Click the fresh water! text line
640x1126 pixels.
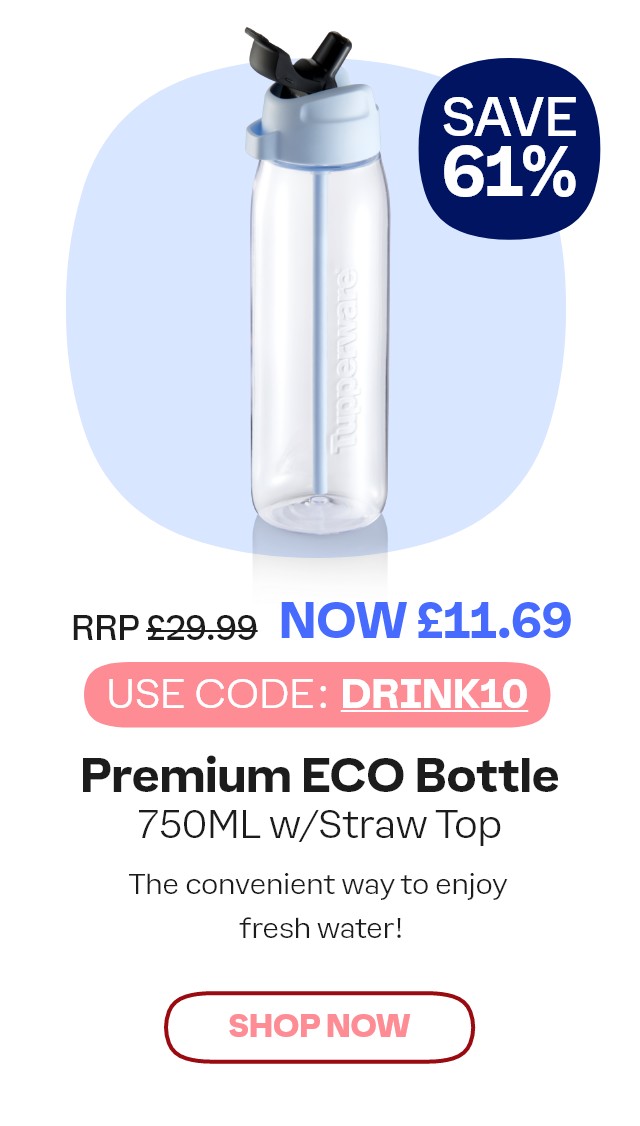320,929
